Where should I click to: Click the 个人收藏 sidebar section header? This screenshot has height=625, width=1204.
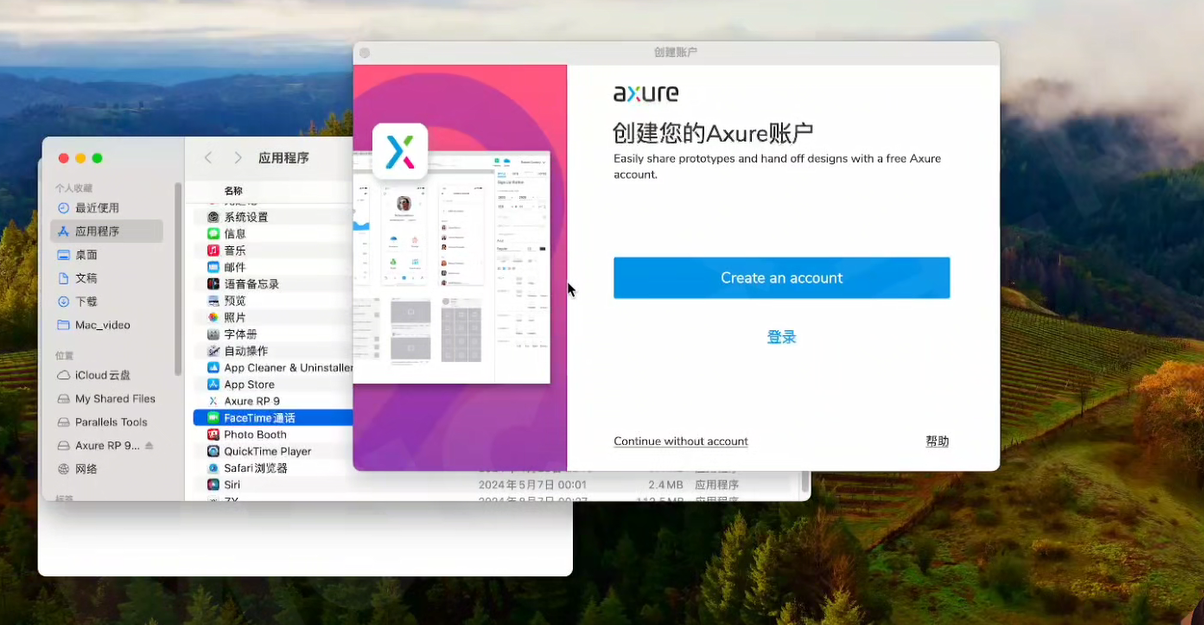73,188
